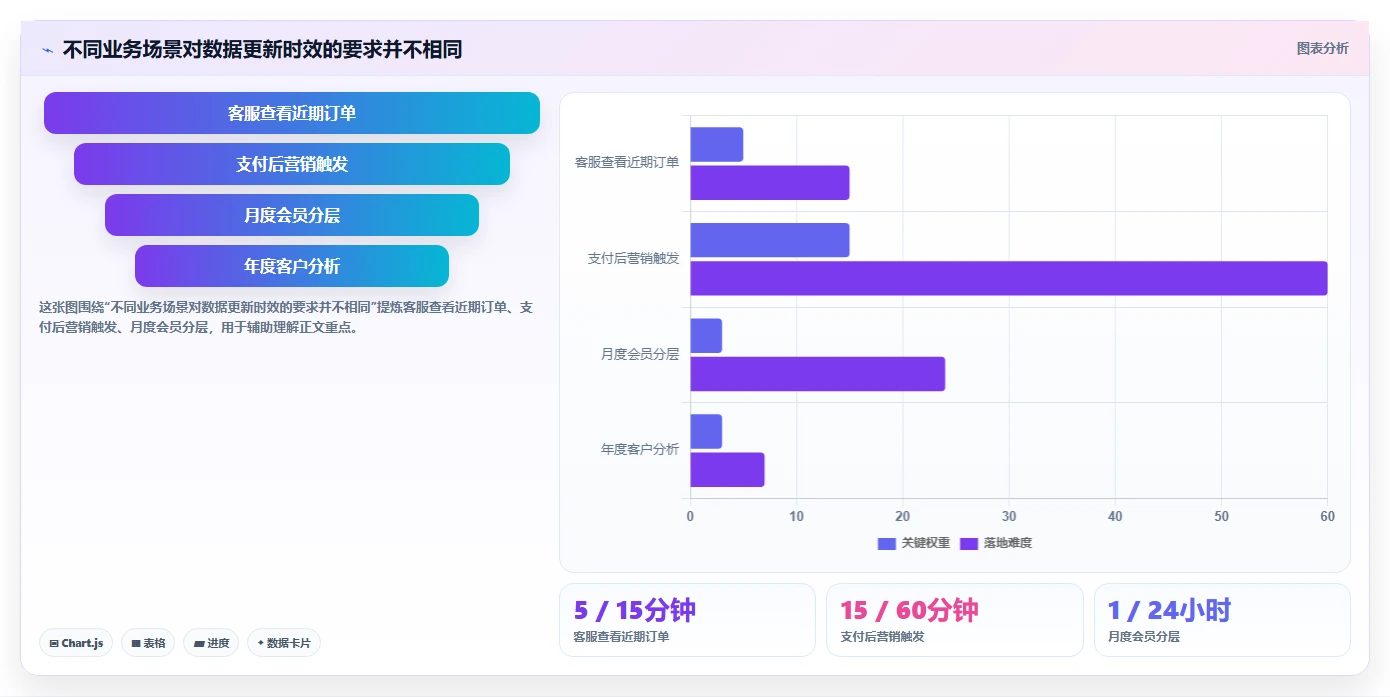
Task: Click the 落地难度 legend label
Action: tap(1007, 543)
